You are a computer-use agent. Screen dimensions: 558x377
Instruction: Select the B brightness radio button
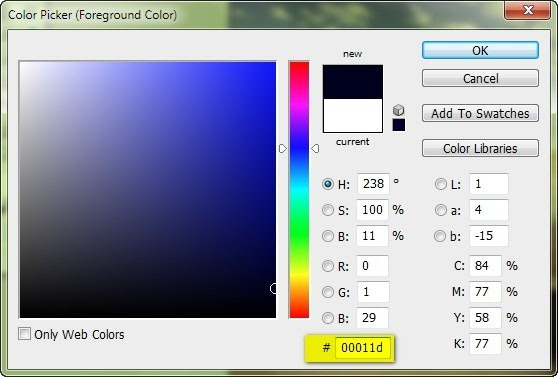coord(328,236)
